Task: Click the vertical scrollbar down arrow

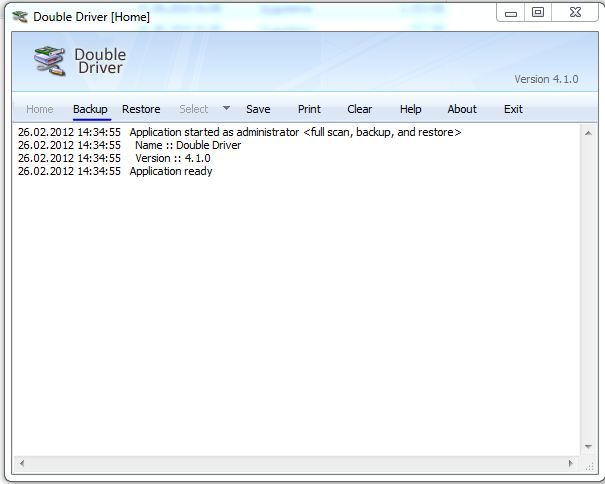Action: [588, 447]
